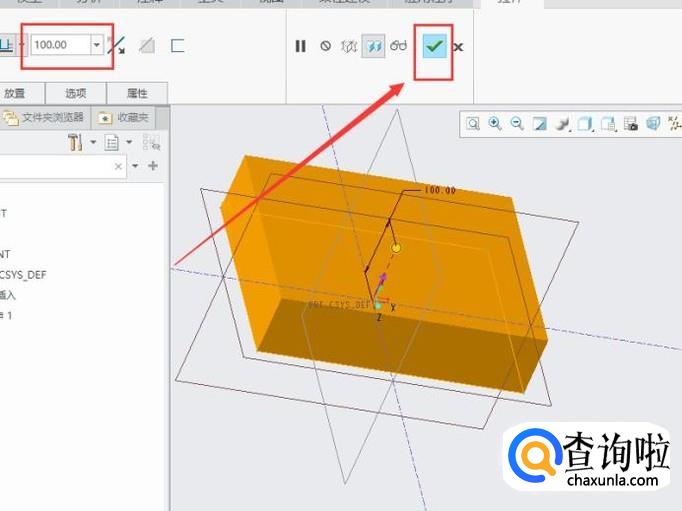Toggle the perspective view icon
682x511 pixels.
point(653,124)
